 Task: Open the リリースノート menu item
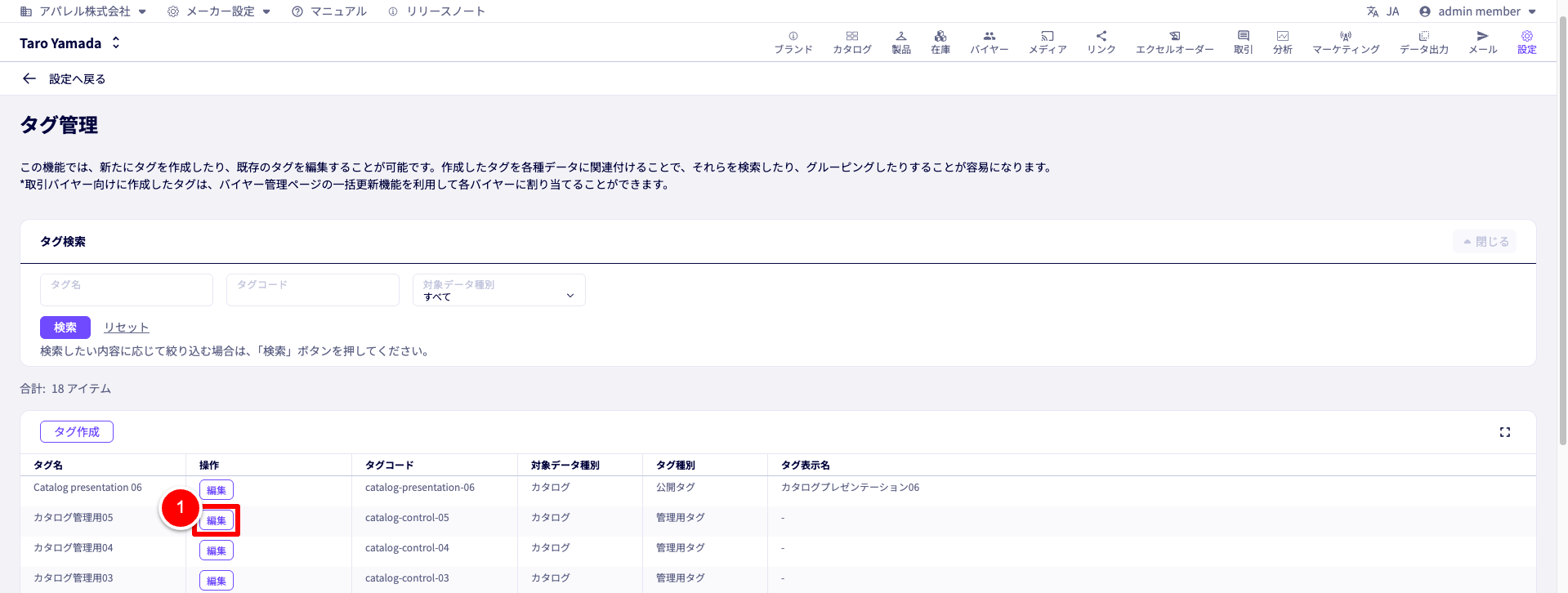coord(437,11)
